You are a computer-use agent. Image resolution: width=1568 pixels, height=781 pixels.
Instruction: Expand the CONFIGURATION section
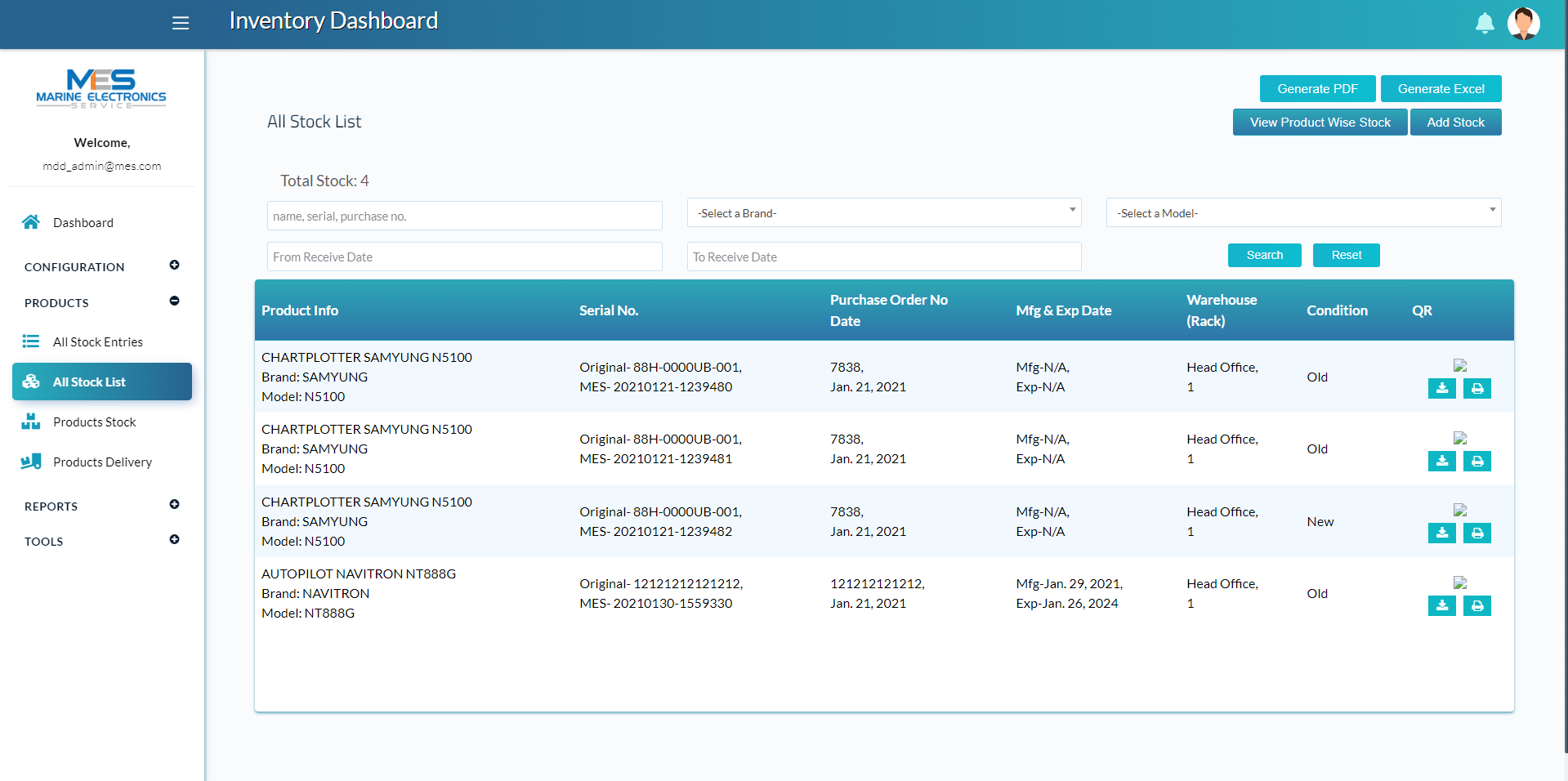click(x=174, y=265)
